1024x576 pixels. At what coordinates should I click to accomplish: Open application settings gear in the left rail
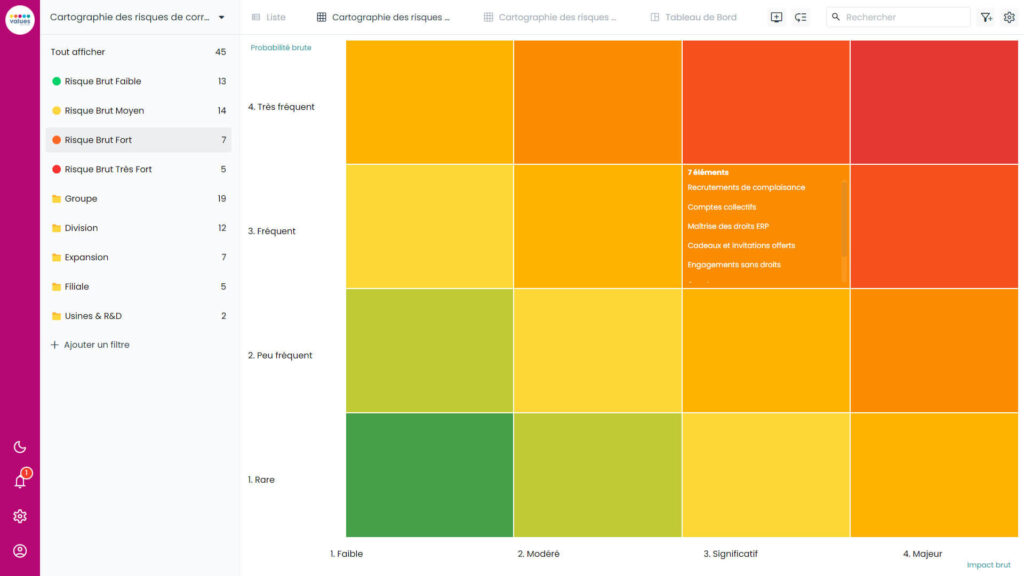pyautogui.click(x=18, y=515)
